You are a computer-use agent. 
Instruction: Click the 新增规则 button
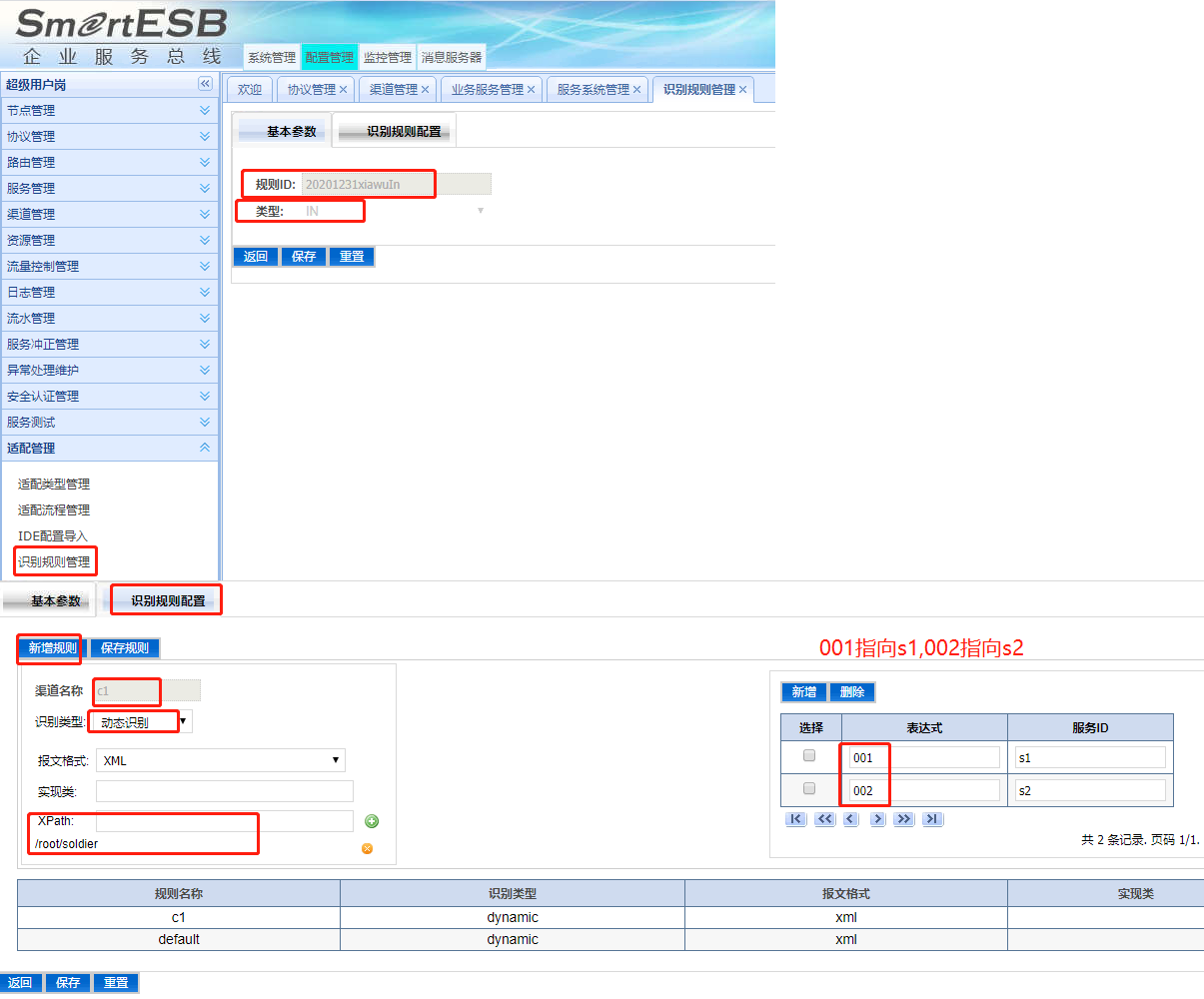click(52, 648)
